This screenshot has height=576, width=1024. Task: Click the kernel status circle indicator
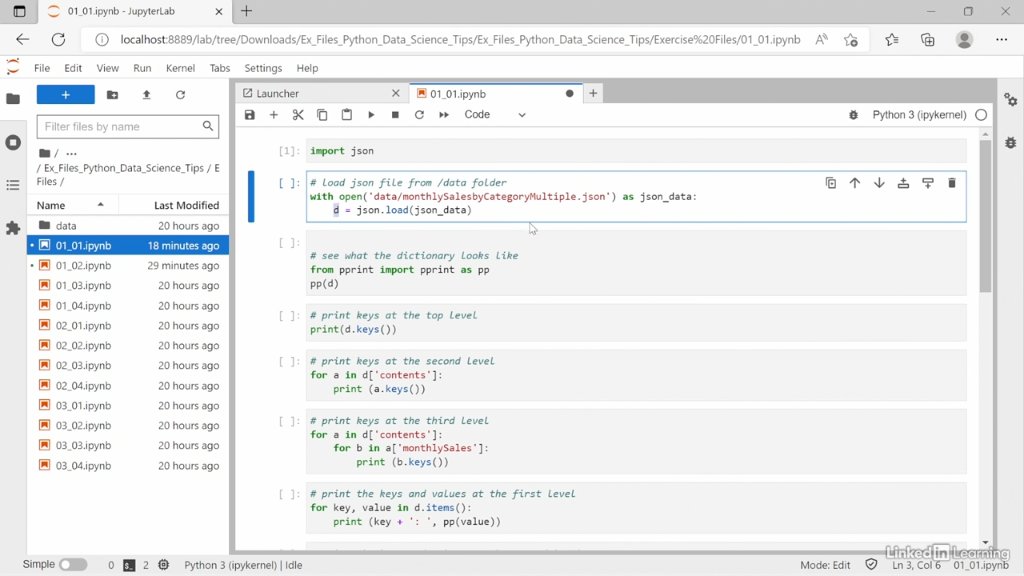click(981, 115)
